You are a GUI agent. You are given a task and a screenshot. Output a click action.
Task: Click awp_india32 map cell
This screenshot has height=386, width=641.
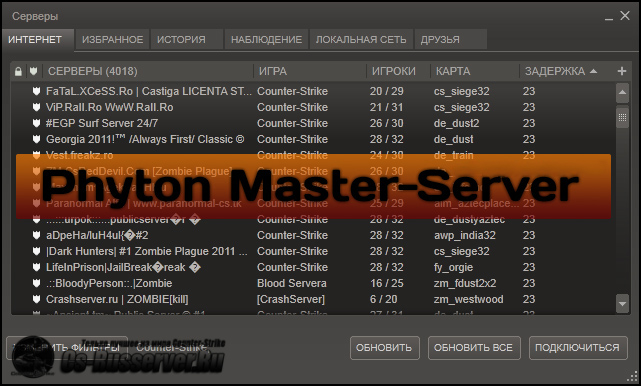tap(464, 236)
